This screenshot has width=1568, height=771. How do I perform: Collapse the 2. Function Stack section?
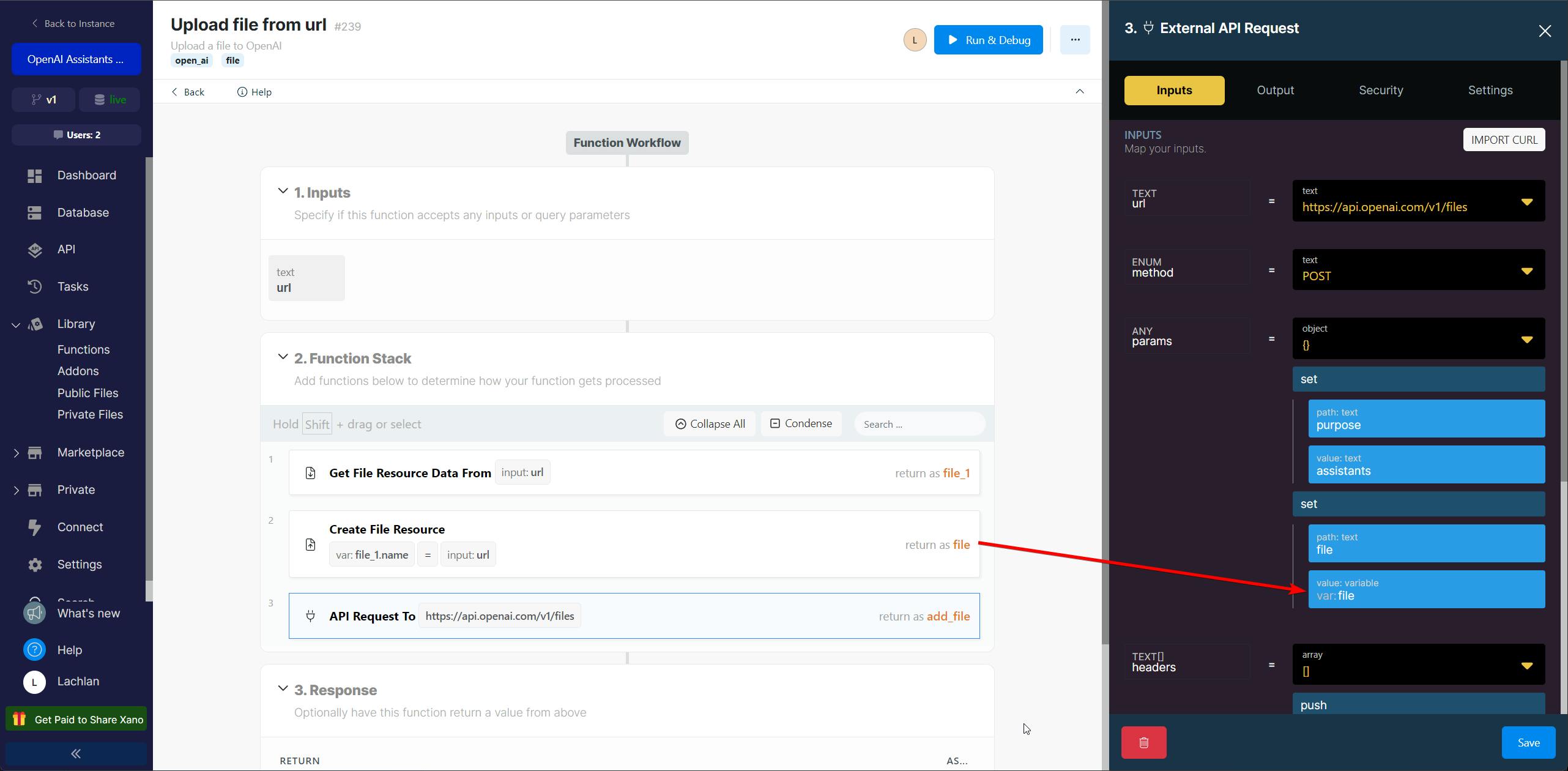283,357
